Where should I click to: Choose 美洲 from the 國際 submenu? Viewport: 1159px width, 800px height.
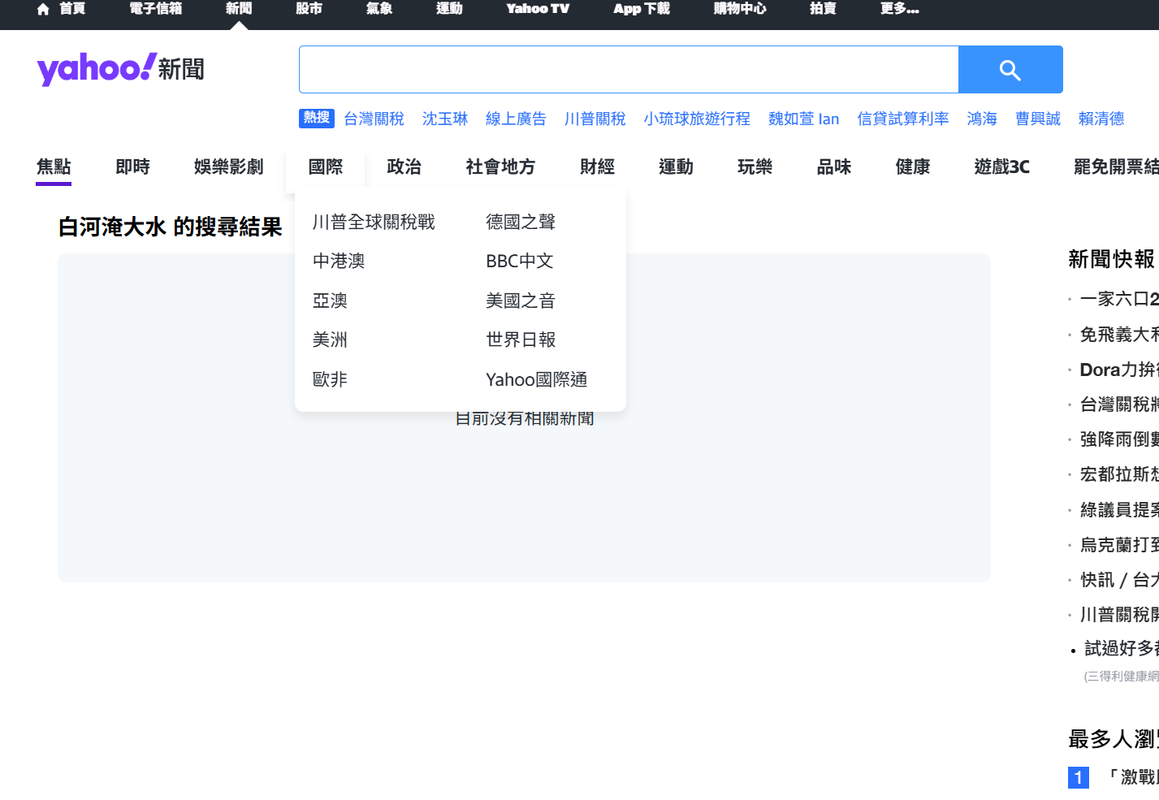[x=330, y=340]
